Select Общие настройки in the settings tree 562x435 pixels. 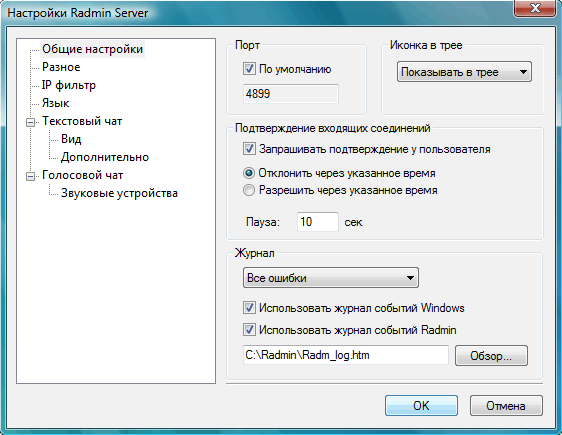click(92, 49)
